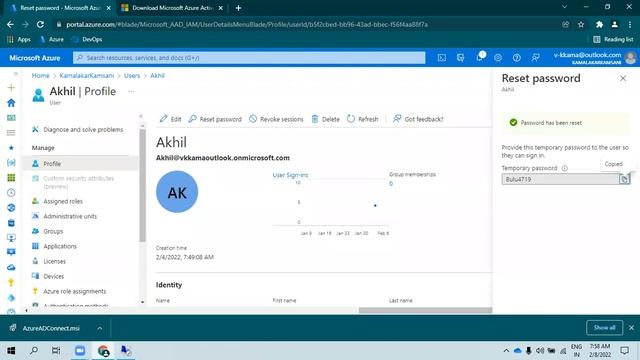Click the Edit command
The image size is (640, 360).
coord(171,119)
